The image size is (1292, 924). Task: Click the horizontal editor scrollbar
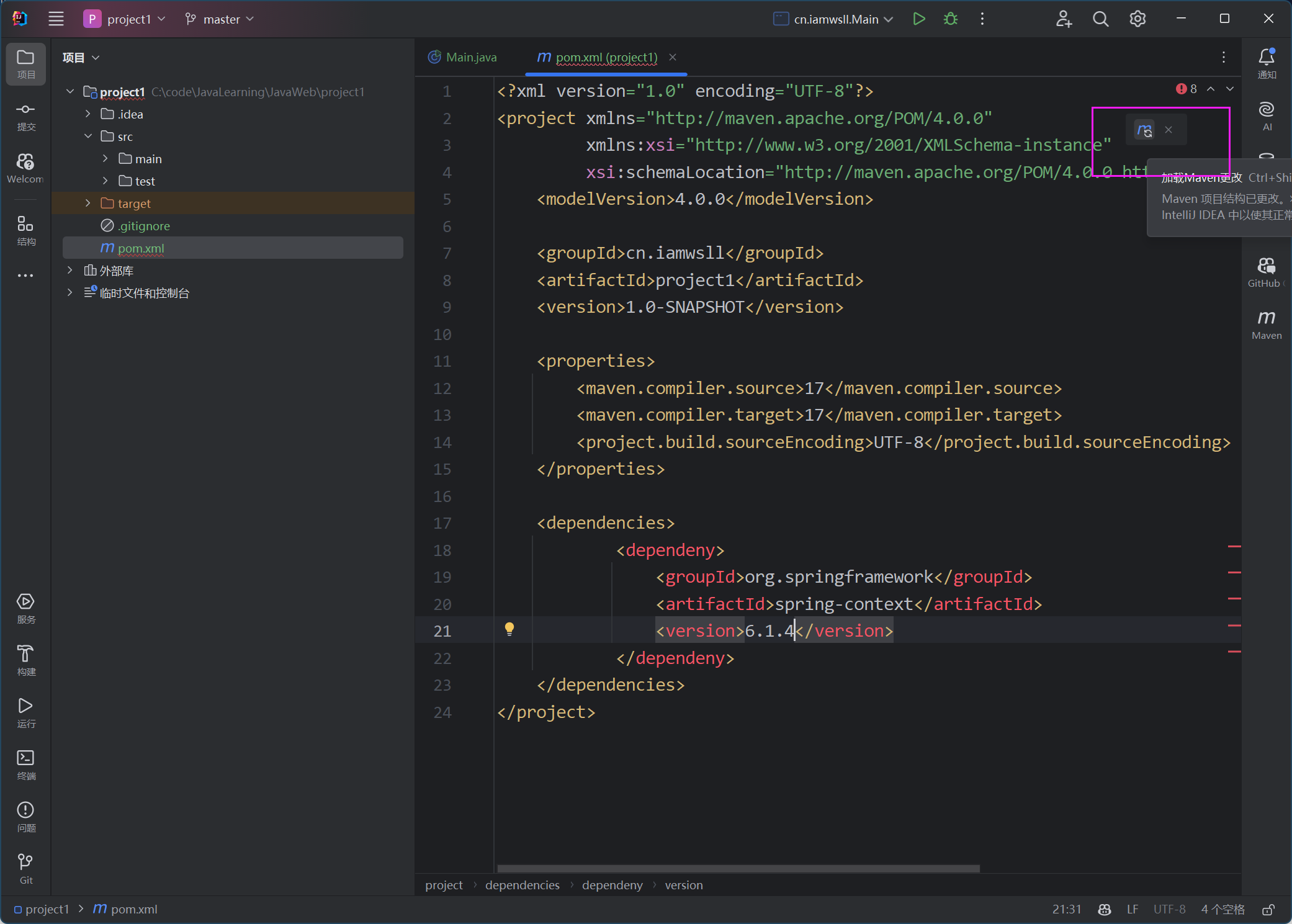click(x=738, y=868)
